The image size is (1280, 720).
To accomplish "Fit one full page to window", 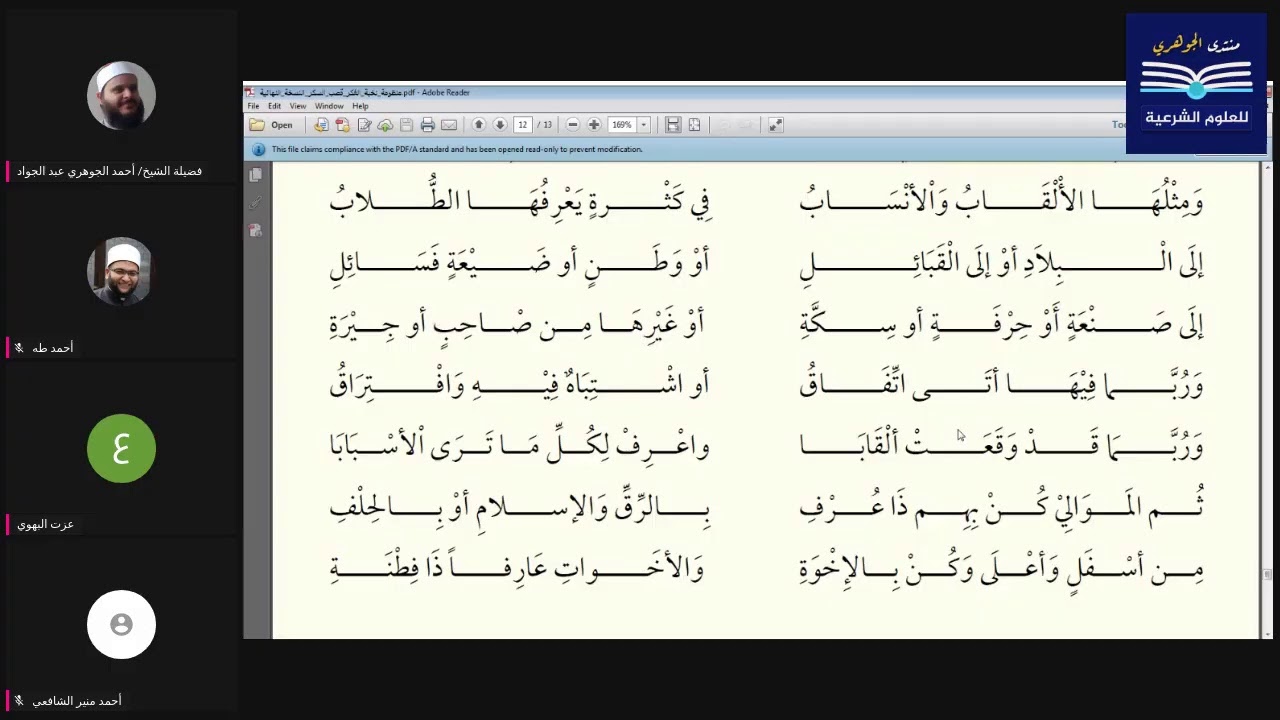I will pyautogui.click(x=694, y=125).
